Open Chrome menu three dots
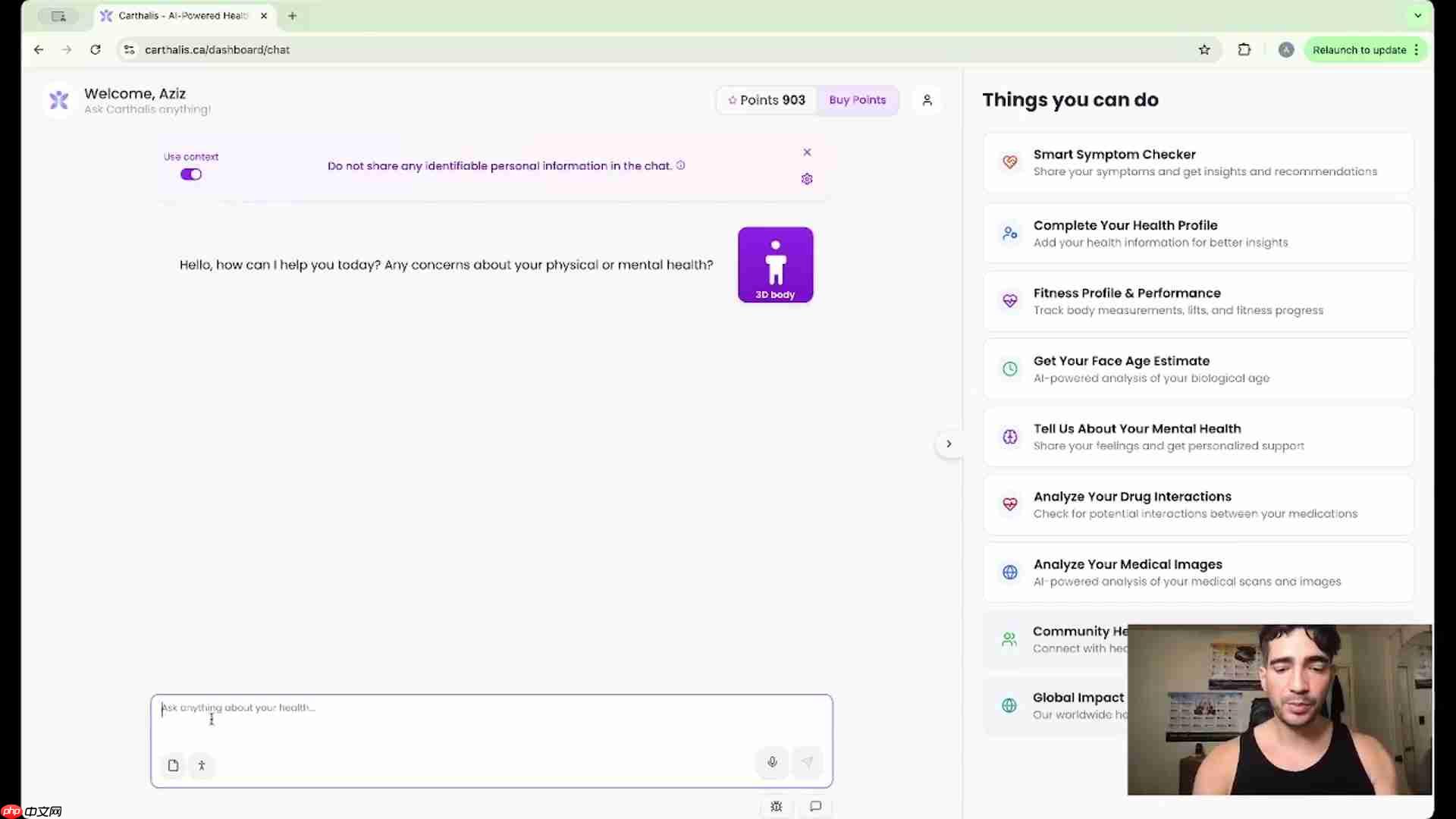Viewport: 1456px width, 819px height. (x=1416, y=50)
